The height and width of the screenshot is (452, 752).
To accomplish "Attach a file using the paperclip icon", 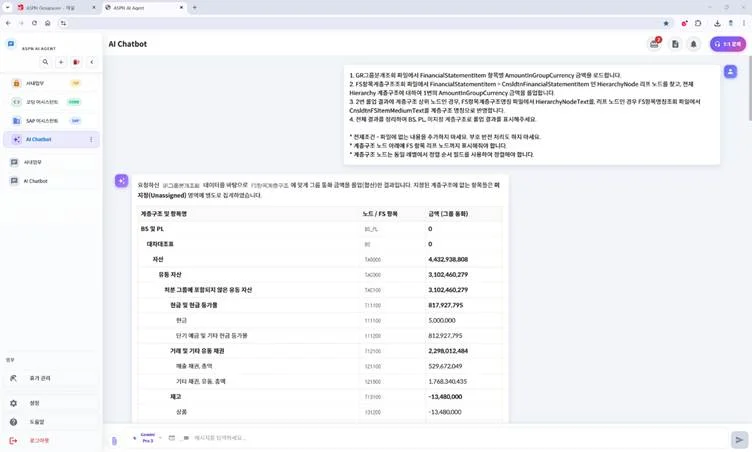I will (114, 439).
